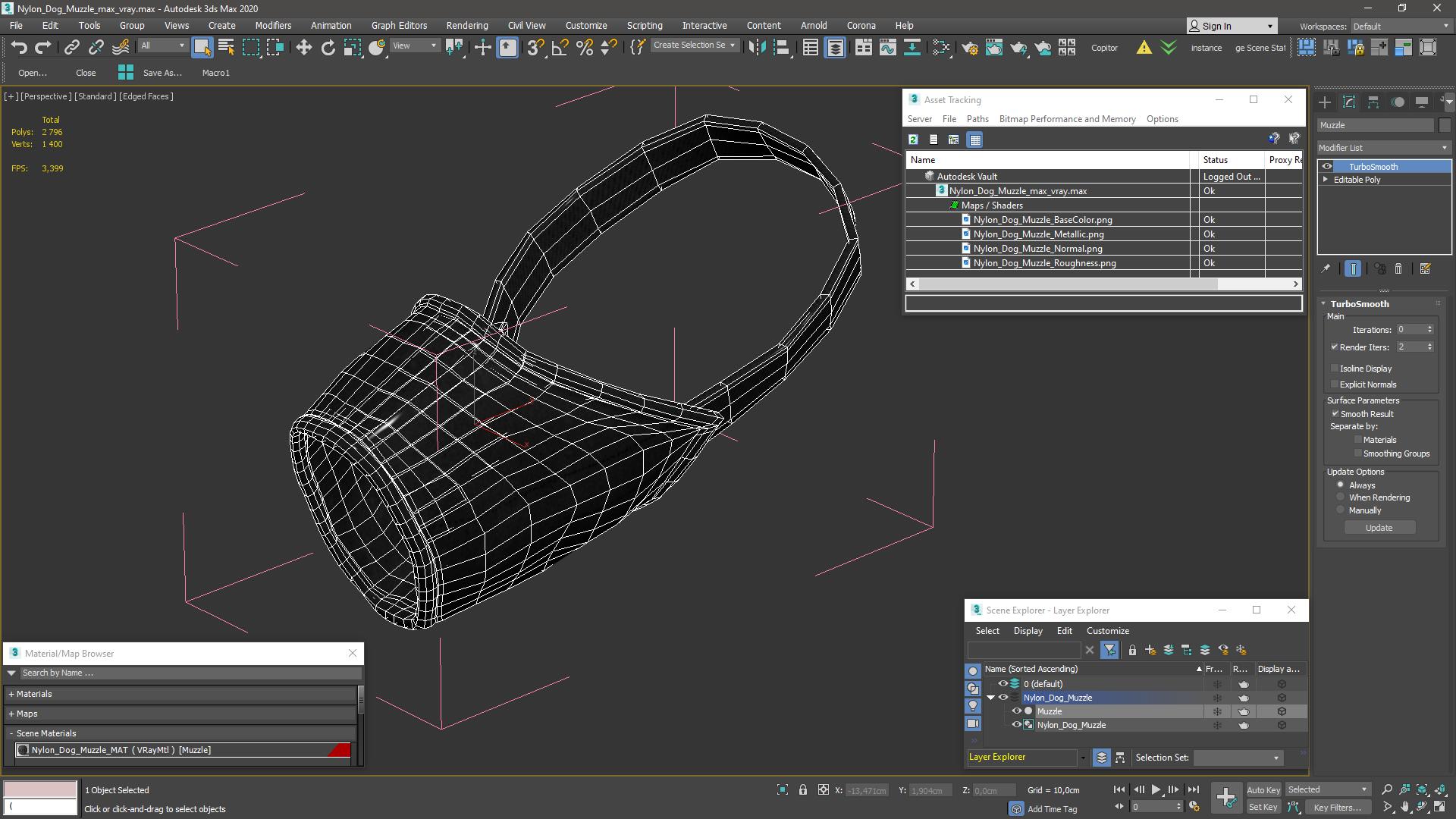Open the selection filter All dropdown
1456x819 pixels.
point(162,46)
